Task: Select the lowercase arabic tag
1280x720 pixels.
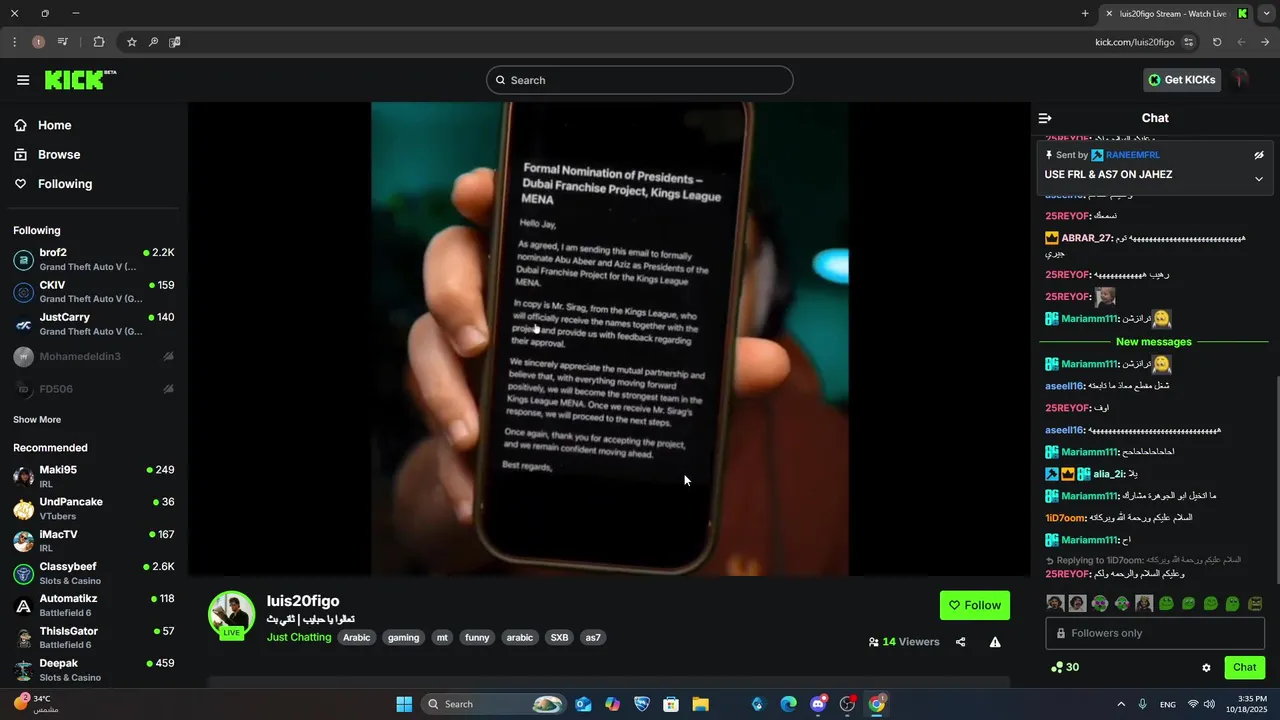Action: (x=520, y=637)
